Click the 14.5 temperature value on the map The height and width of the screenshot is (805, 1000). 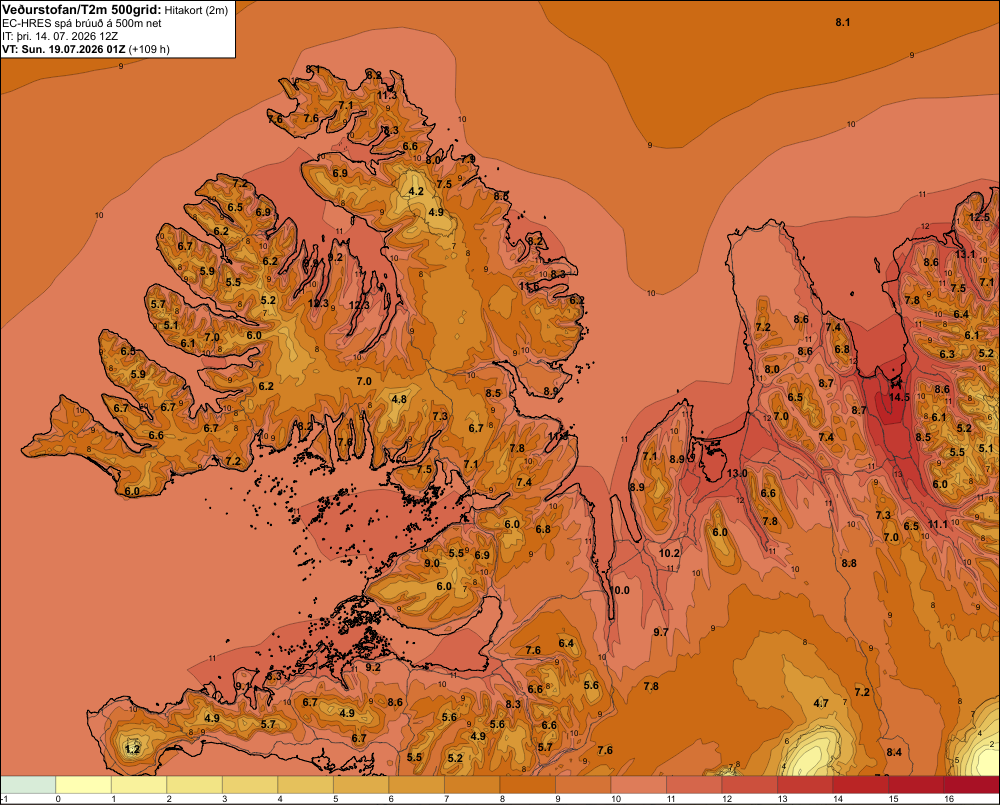[x=899, y=397]
